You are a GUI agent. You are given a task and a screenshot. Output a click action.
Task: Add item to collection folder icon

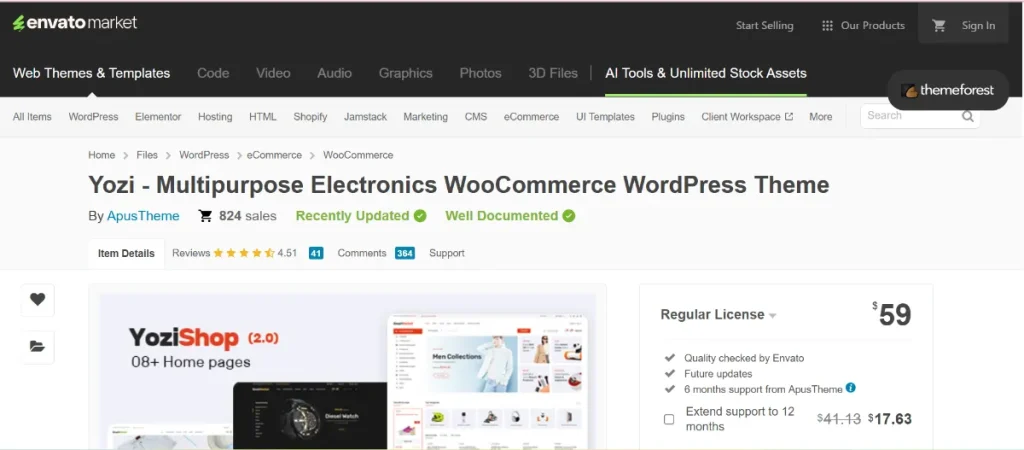pos(38,347)
